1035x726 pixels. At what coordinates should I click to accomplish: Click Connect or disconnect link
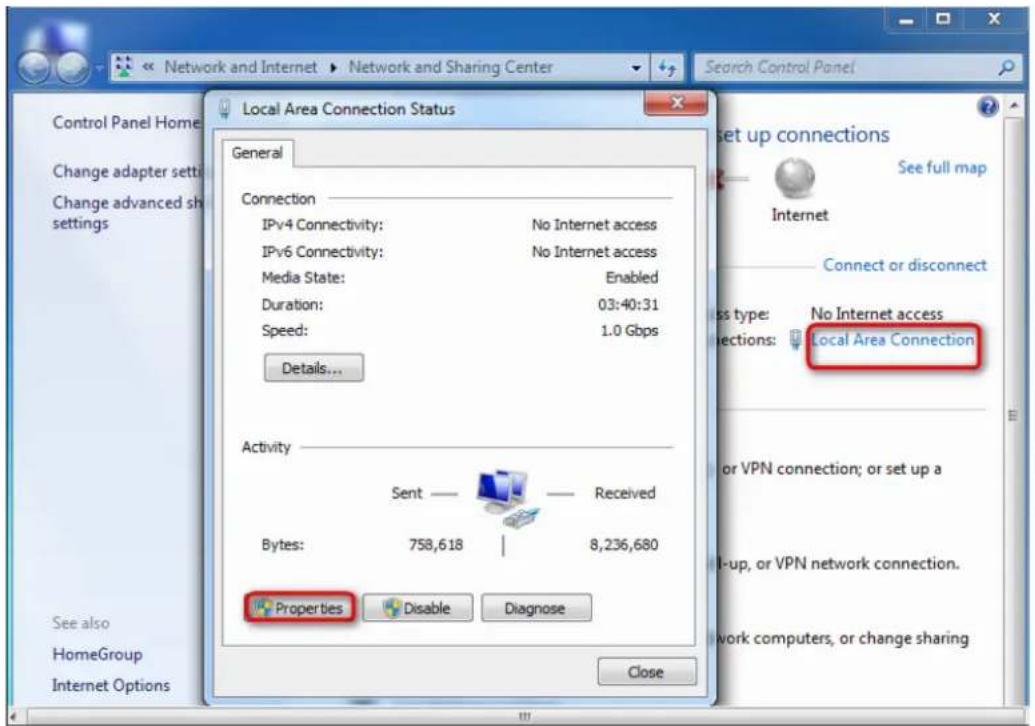click(904, 265)
